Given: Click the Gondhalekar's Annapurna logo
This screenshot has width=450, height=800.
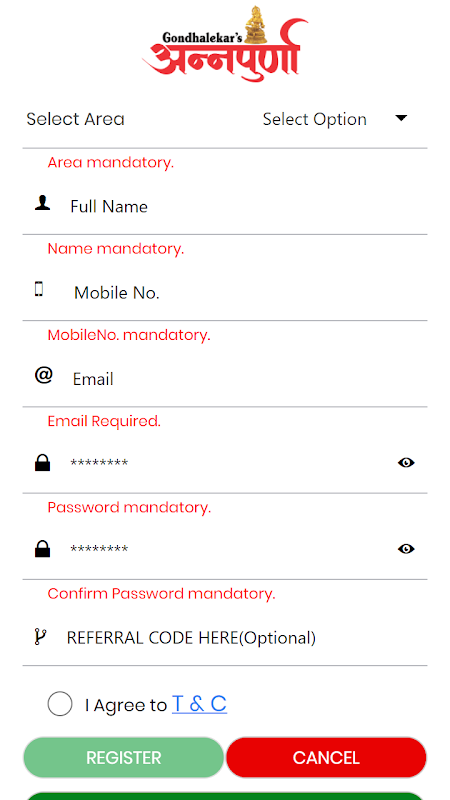Looking at the screenshot, I should [225, 43].
